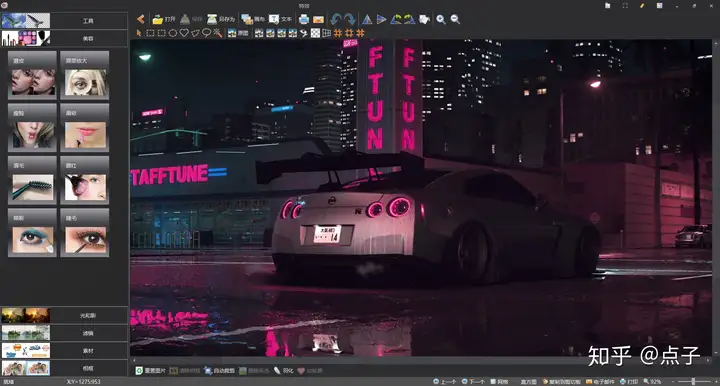Click the printer icon in the toolbar
Screen dimensions: 720x386
point(304,19)
